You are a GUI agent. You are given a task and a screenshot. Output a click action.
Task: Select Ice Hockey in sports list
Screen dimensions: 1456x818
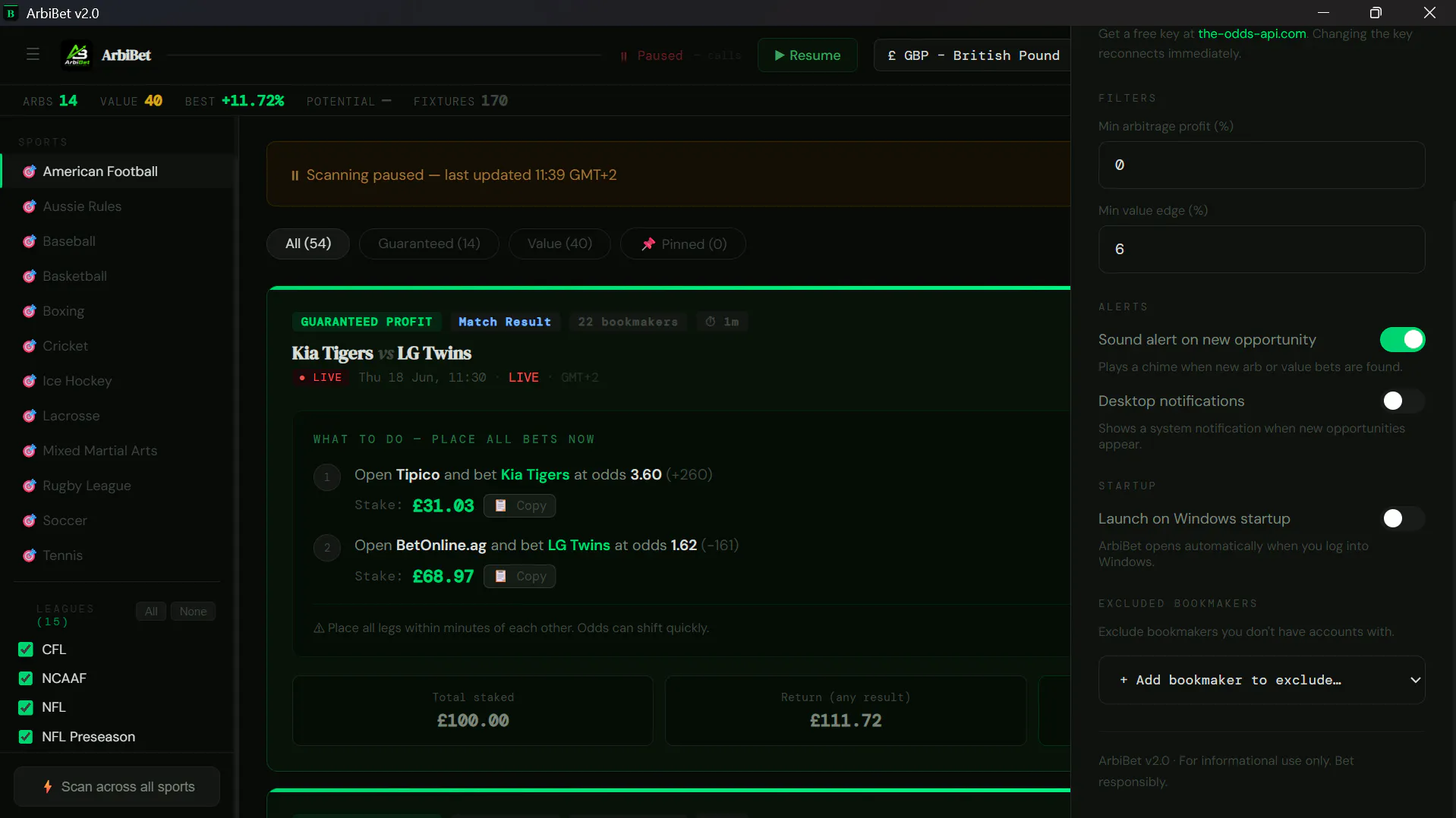118,381
